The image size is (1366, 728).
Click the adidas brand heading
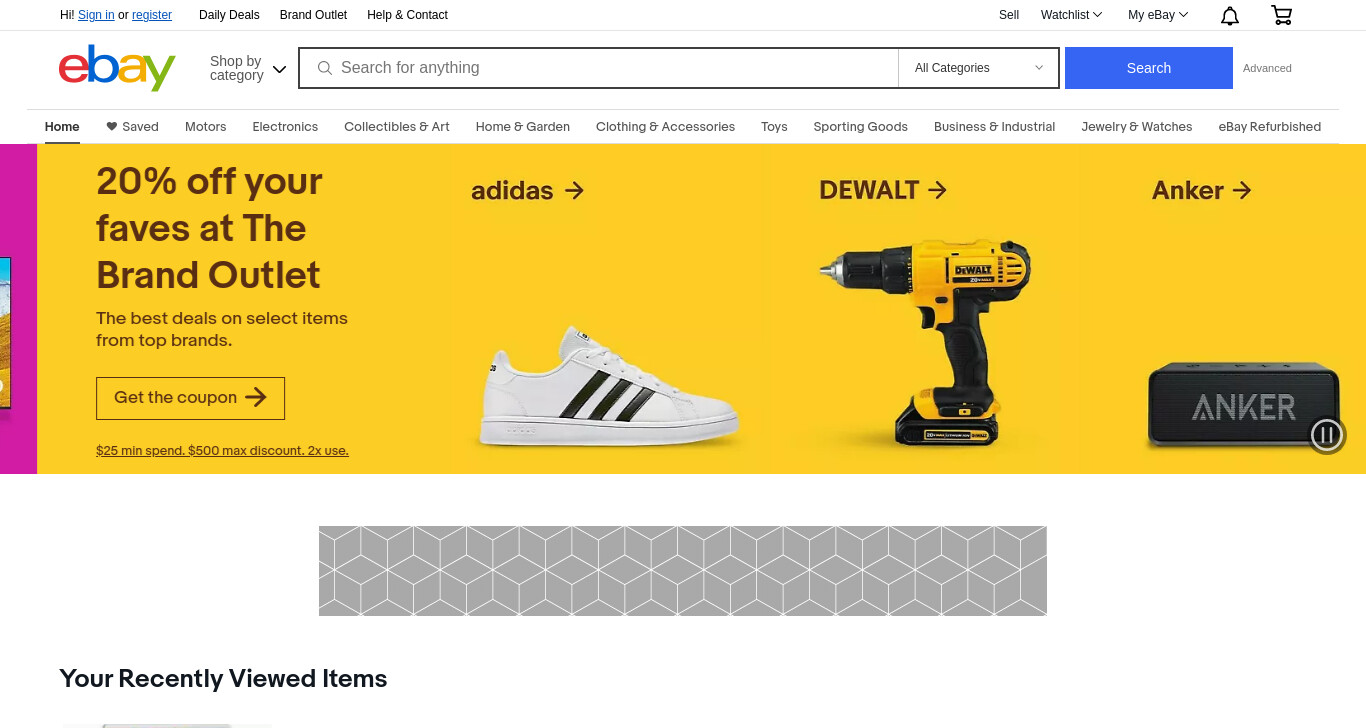(x=512, y=190)
